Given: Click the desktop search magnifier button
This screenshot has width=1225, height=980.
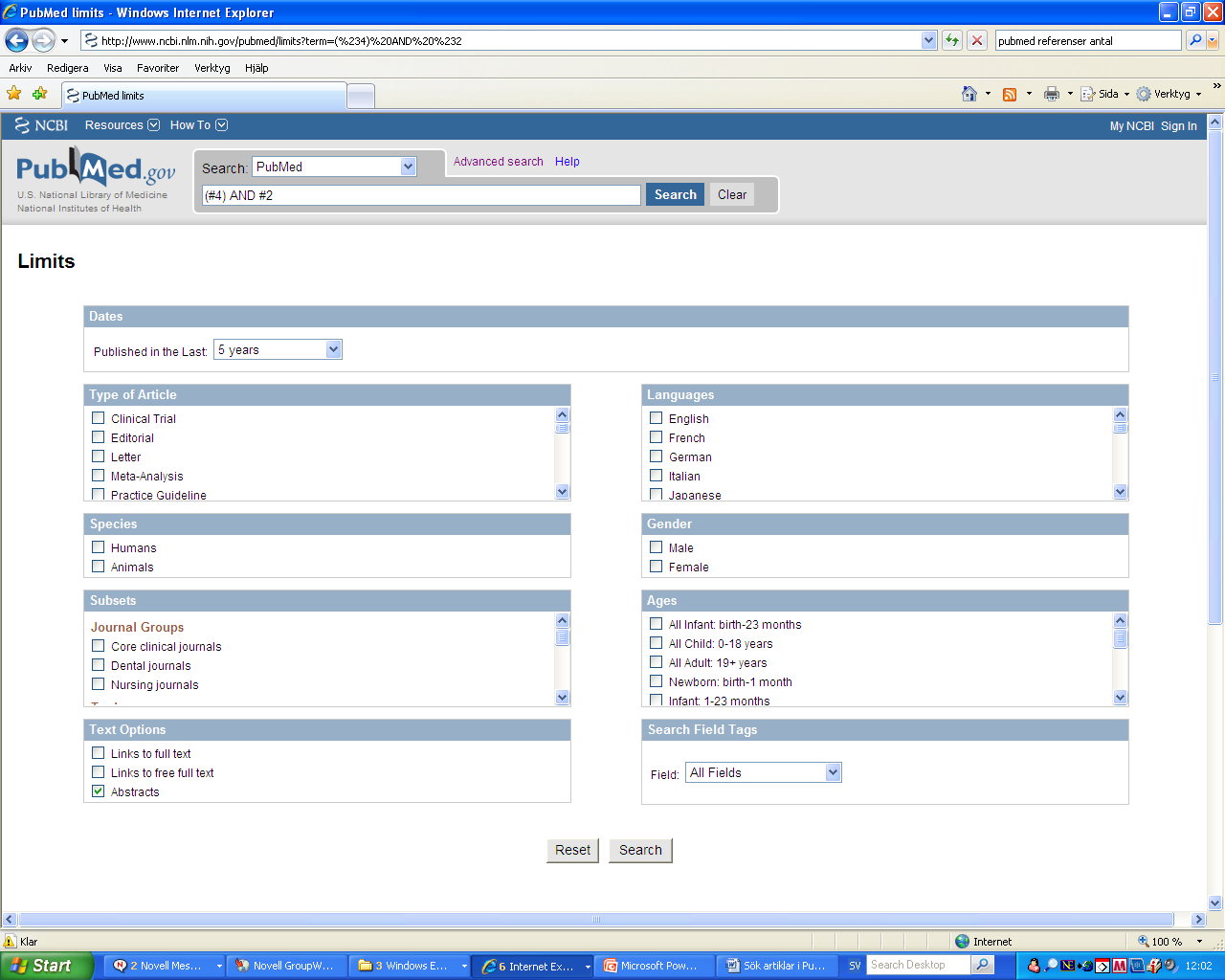Looking at the screenshot, I should tap(983, 966).
